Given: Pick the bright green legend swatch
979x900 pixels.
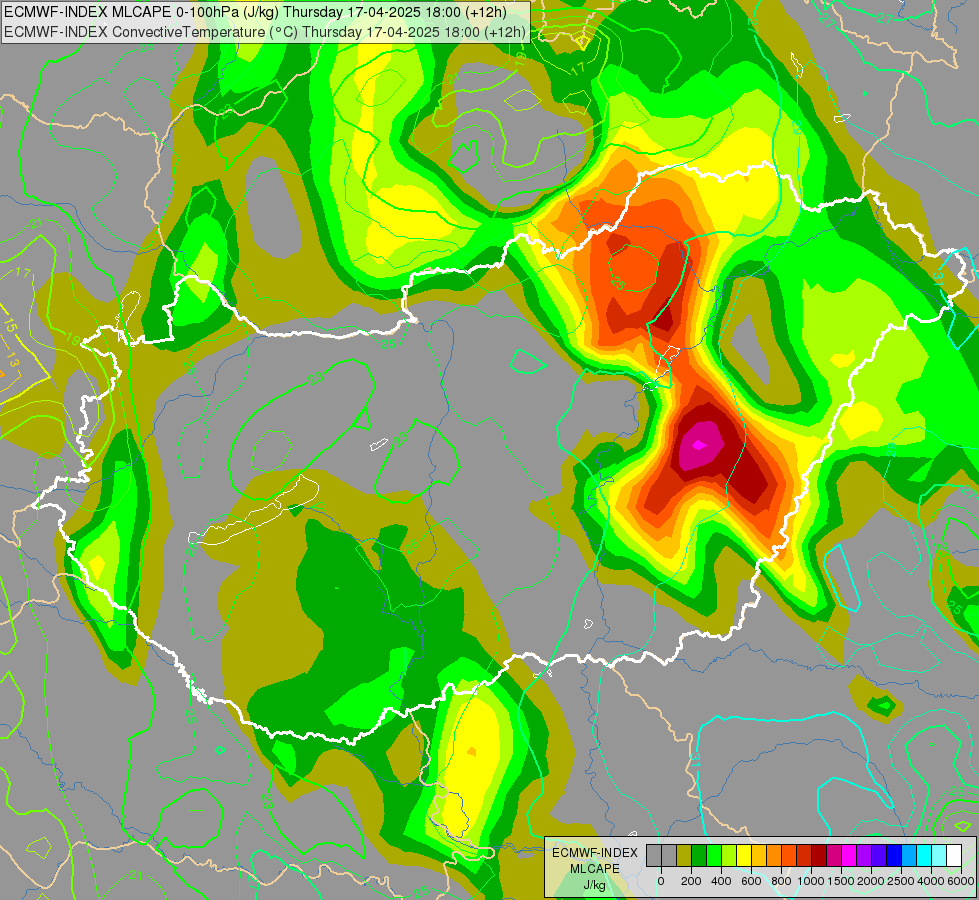Looking at the screenshot, I should tap(714, 855).
